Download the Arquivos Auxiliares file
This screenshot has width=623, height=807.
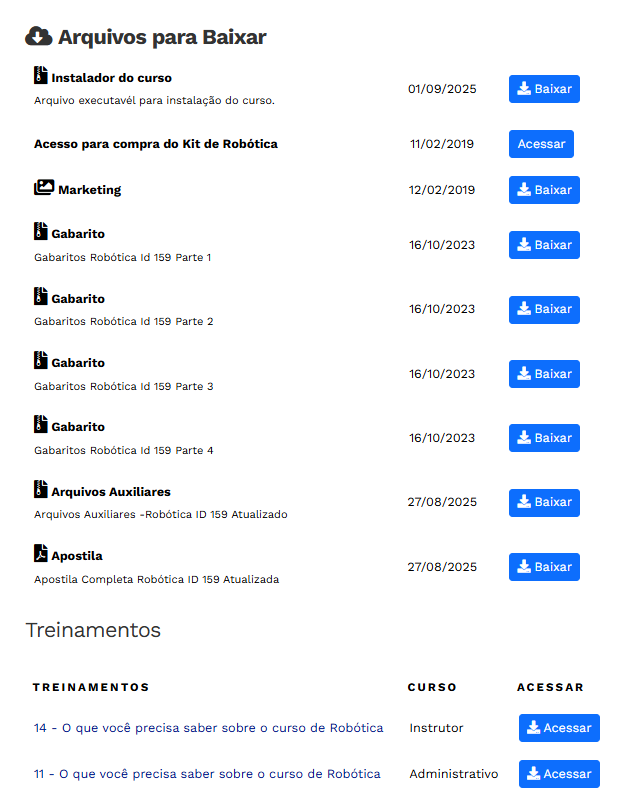[x=544, y=503]
